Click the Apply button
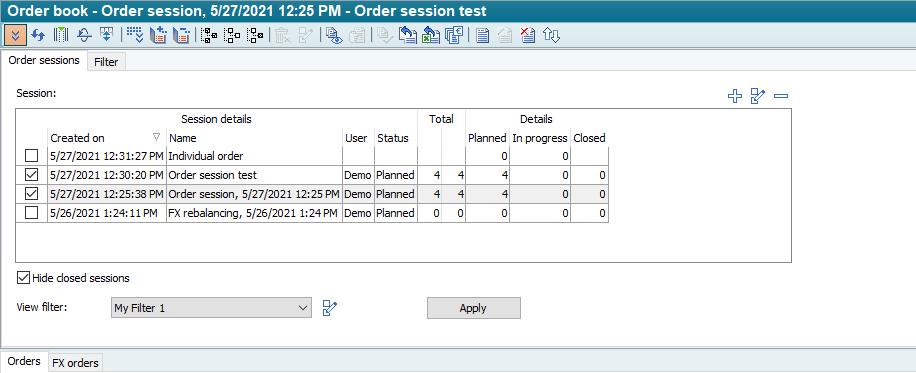 pyautogui.click(x=473, y=308)
